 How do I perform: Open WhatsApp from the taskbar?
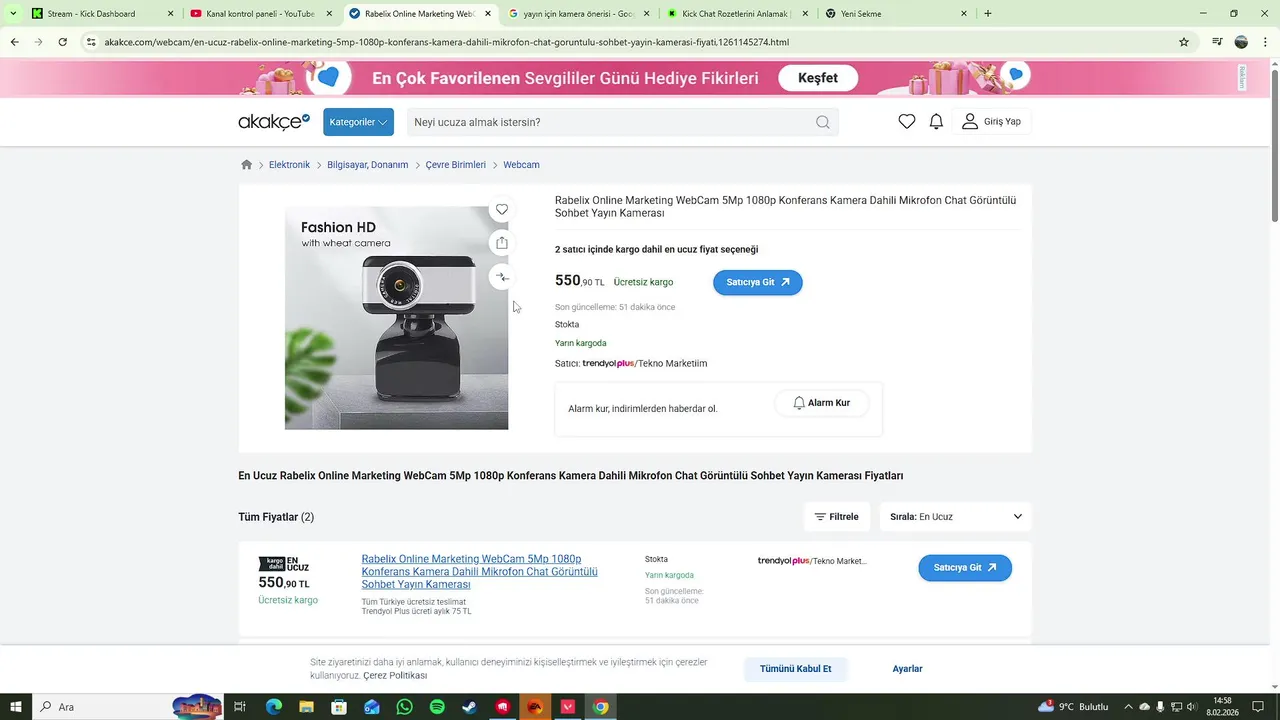click(x=404, y=707)
